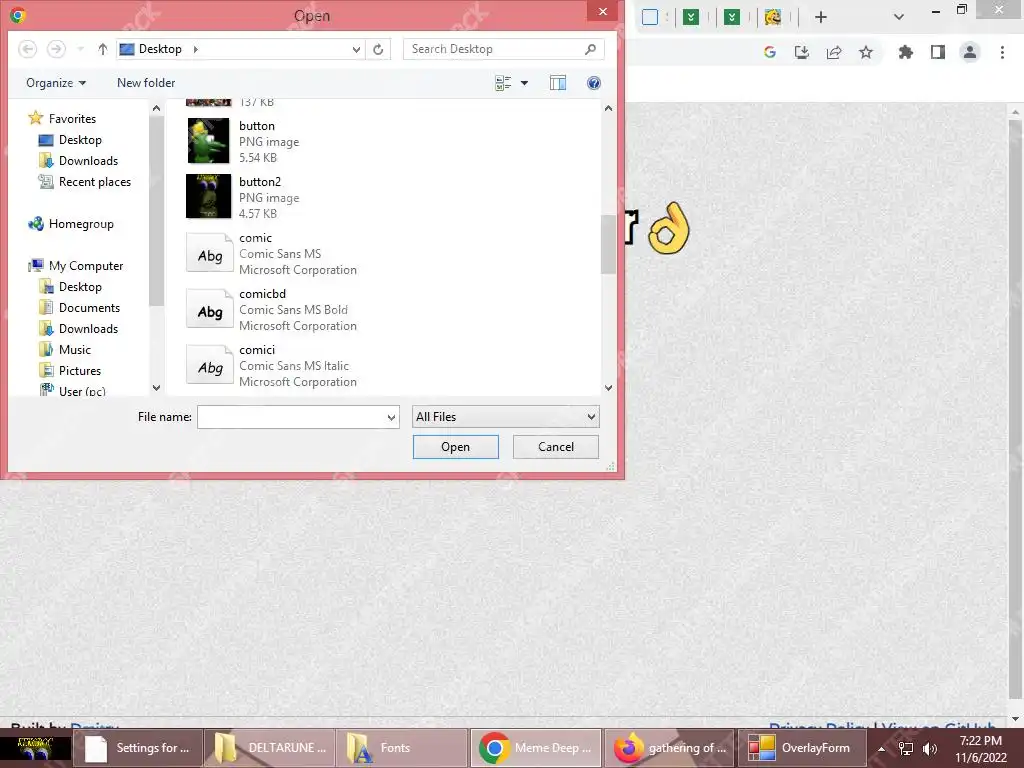Open the Organize menu
This screenshot has width=1024, height=768.
tap(56, 83)
